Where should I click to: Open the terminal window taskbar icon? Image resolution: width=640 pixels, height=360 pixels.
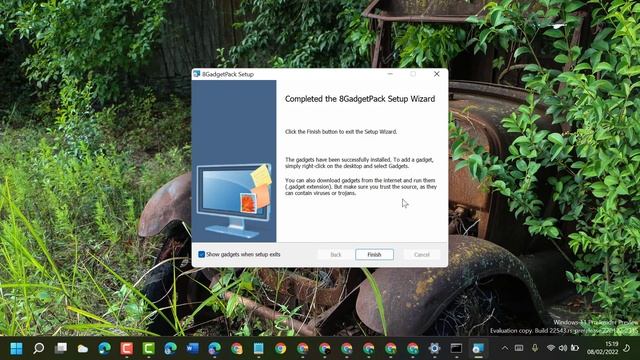456,348
